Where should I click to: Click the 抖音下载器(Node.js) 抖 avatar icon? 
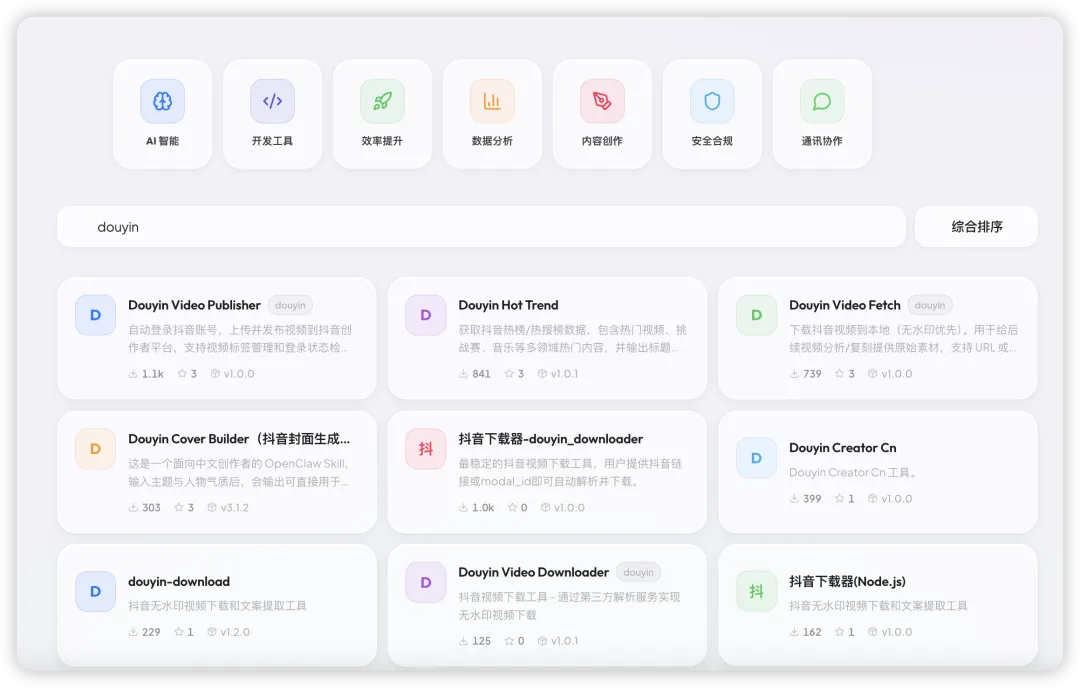[x=756, y=592]
